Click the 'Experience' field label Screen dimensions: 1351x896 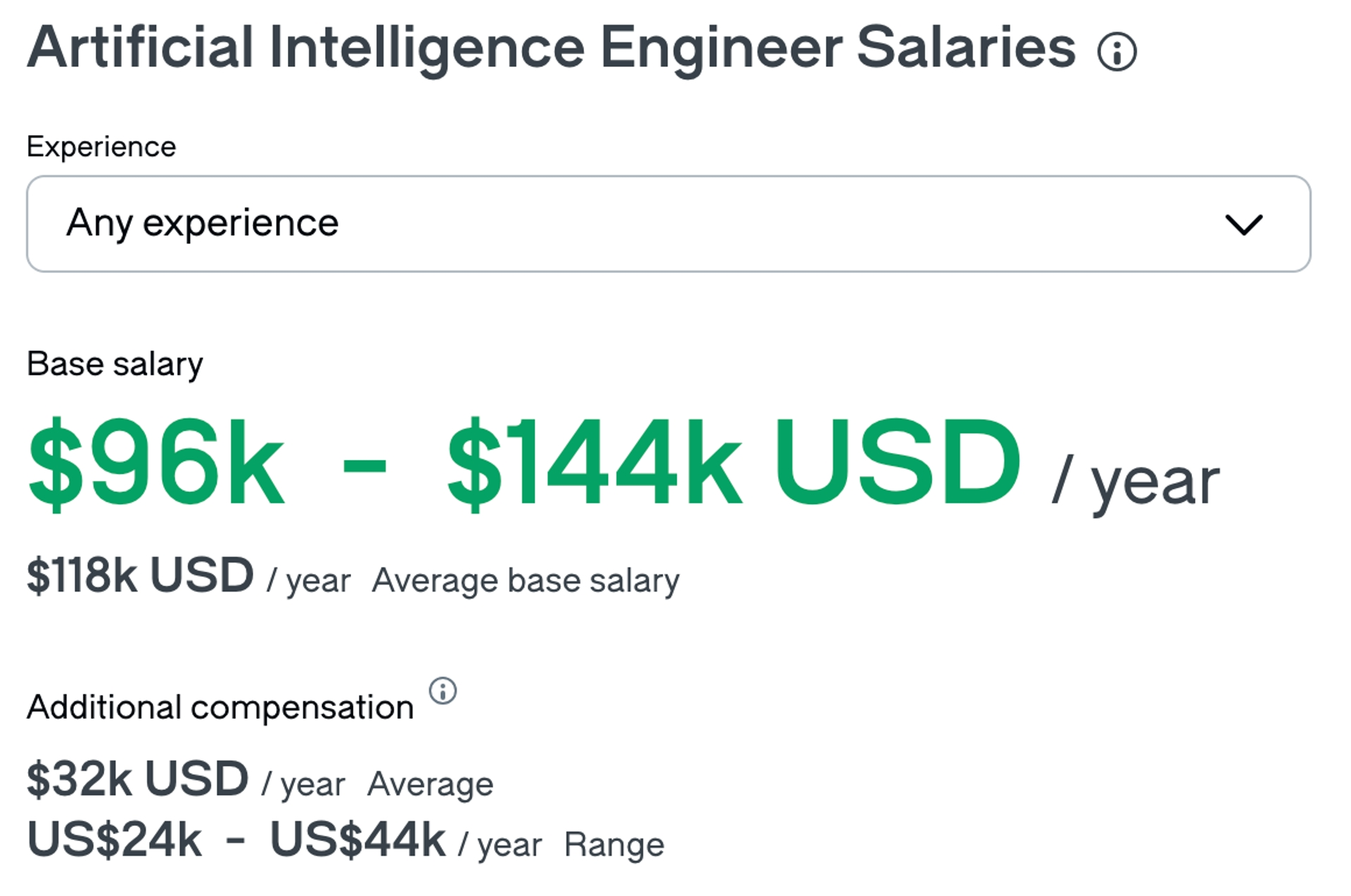tap(101, 147)
